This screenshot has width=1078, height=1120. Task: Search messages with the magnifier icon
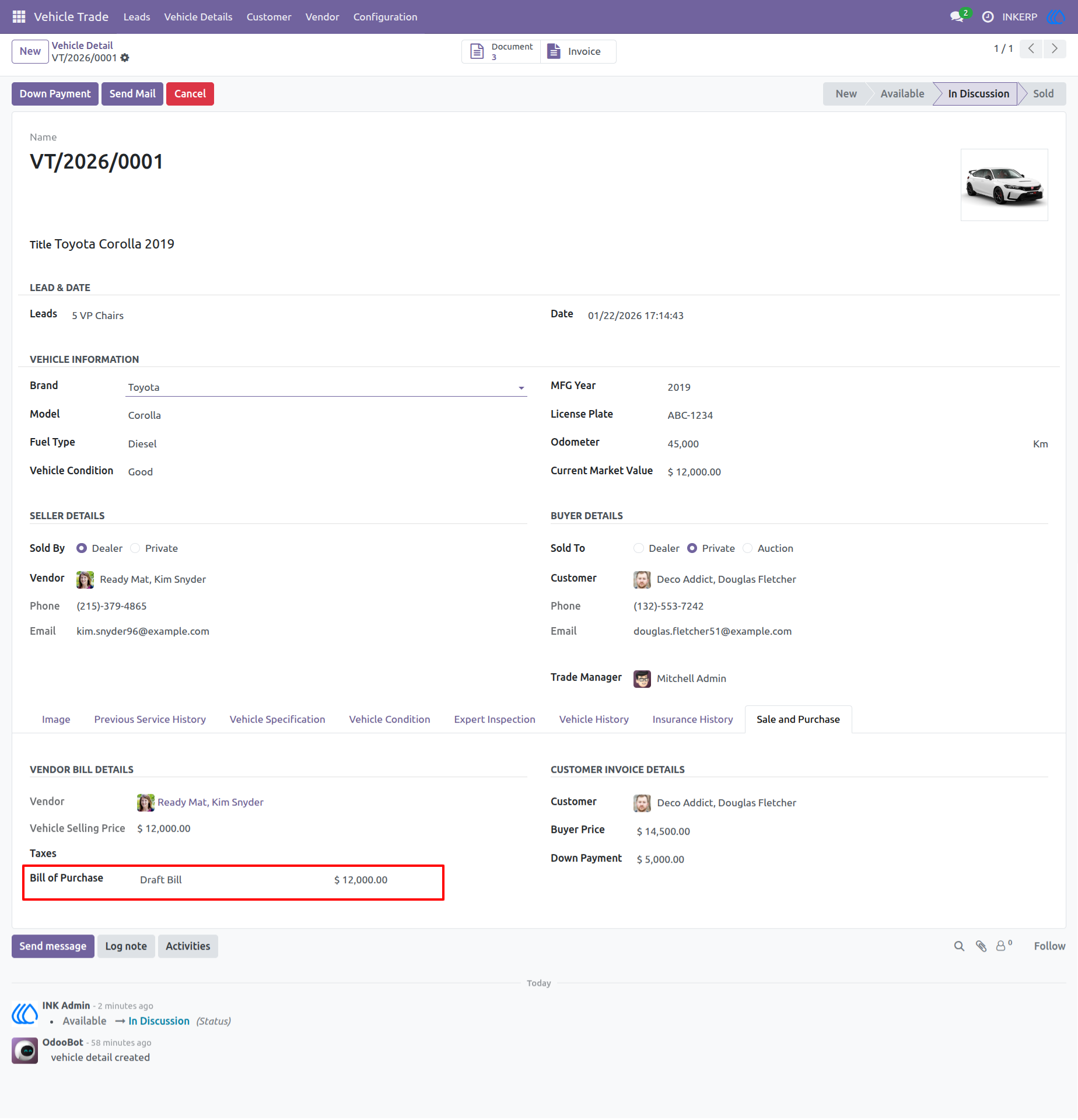pyautogui.click(x=959, y=946)
